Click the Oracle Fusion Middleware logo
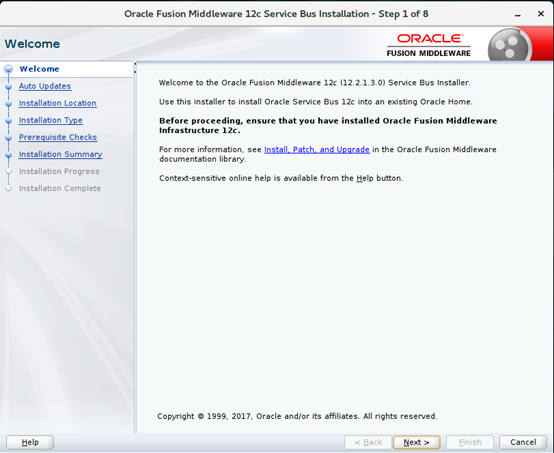 click(429, 45)
